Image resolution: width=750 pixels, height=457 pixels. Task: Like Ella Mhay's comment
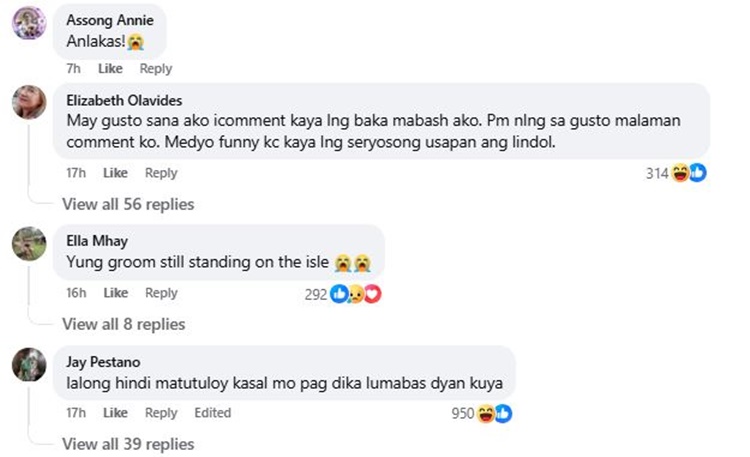(116, 293)
